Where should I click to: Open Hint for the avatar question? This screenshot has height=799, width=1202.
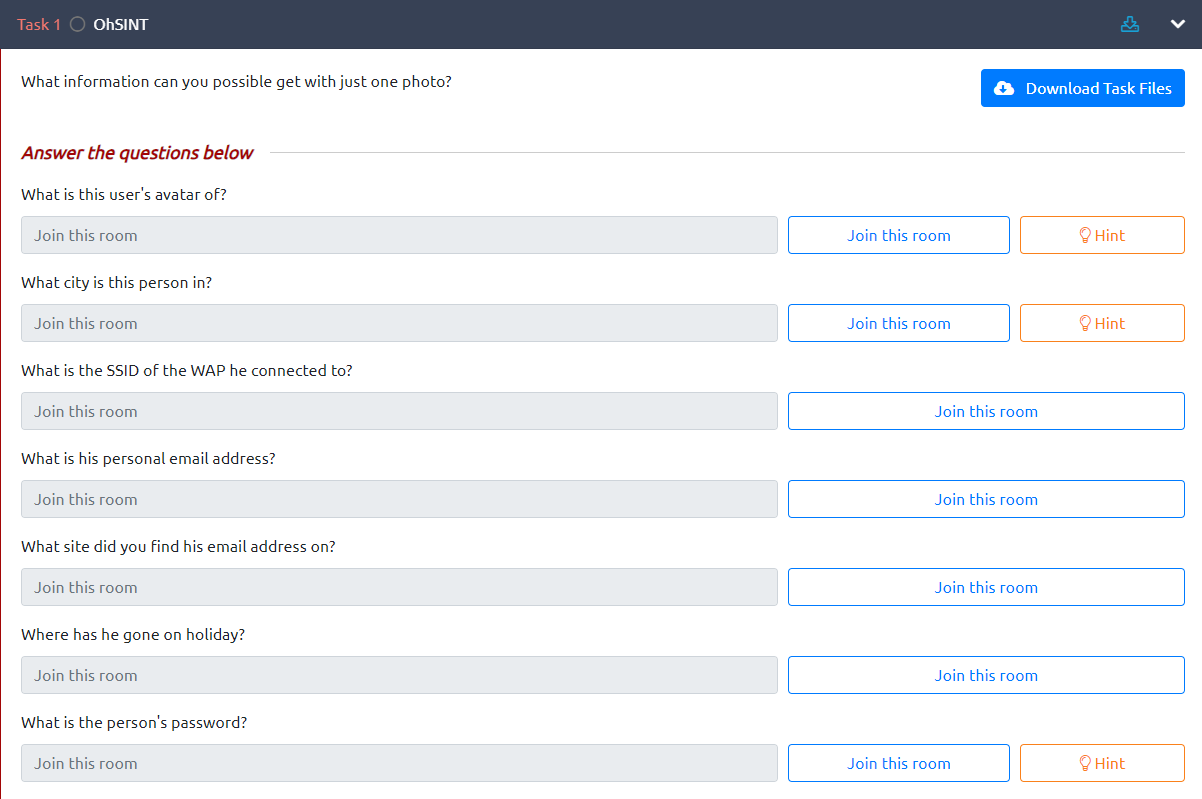click(x=1102, y=235)
